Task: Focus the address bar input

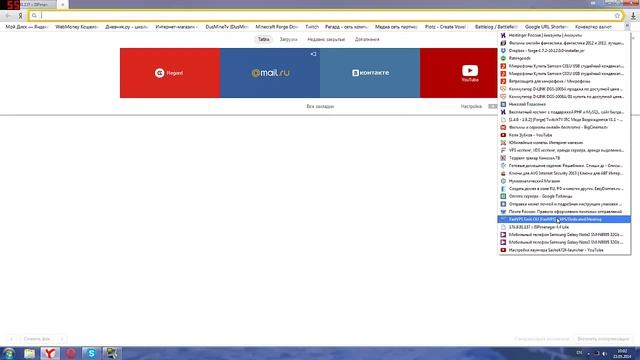Action: [324, 16]
